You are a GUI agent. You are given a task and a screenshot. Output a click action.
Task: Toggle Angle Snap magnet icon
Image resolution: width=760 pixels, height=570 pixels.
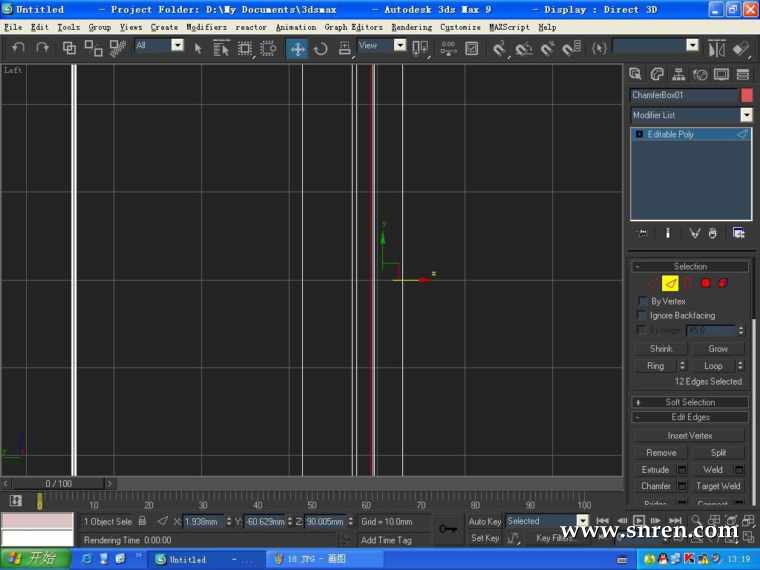524,48
